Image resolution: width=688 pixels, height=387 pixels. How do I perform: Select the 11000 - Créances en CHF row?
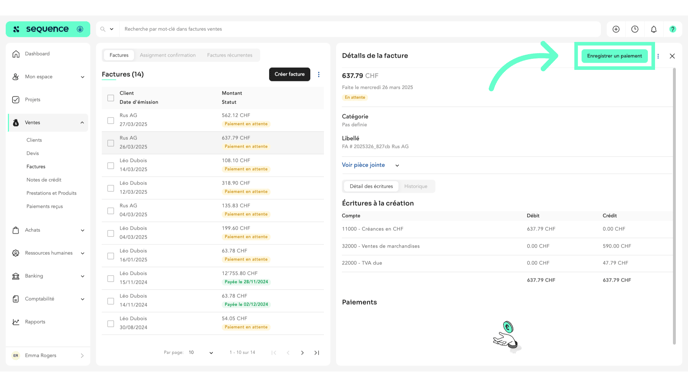pyautogui.click(x=507, y=229)
